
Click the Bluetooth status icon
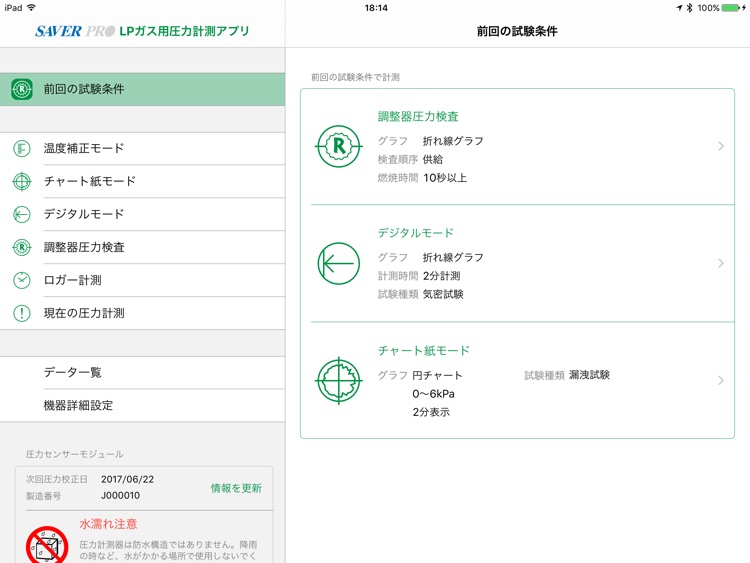click(x=689, y=8)
